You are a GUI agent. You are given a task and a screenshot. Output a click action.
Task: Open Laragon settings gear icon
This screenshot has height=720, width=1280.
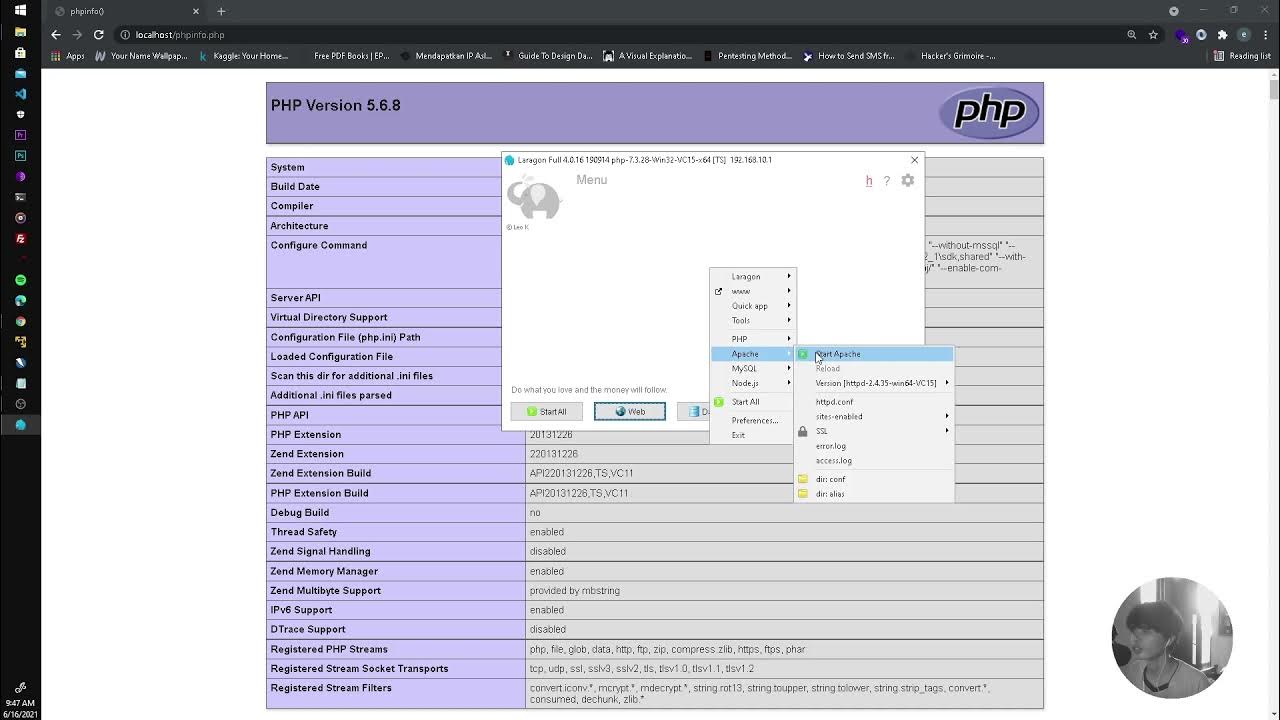point(907,180)
